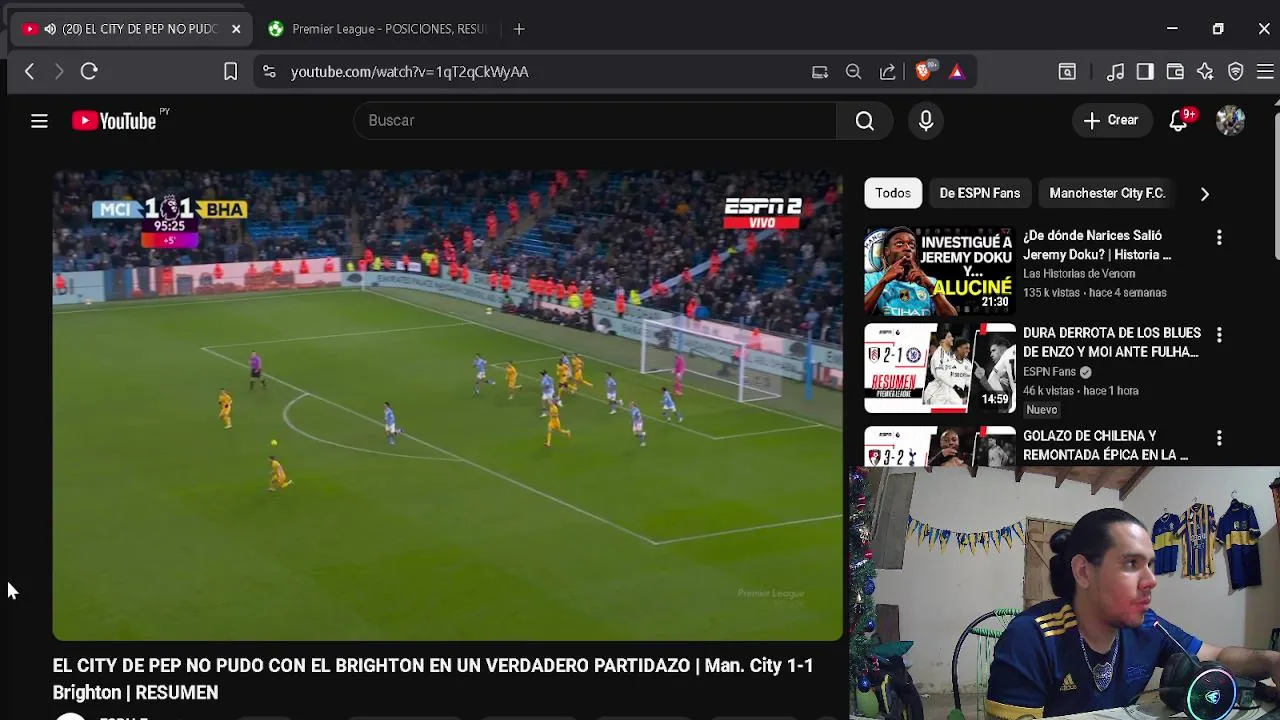Click the Chelsea 2-1 resumen thumbnail
1280x720 pixels.
click(x=940, y=369)
